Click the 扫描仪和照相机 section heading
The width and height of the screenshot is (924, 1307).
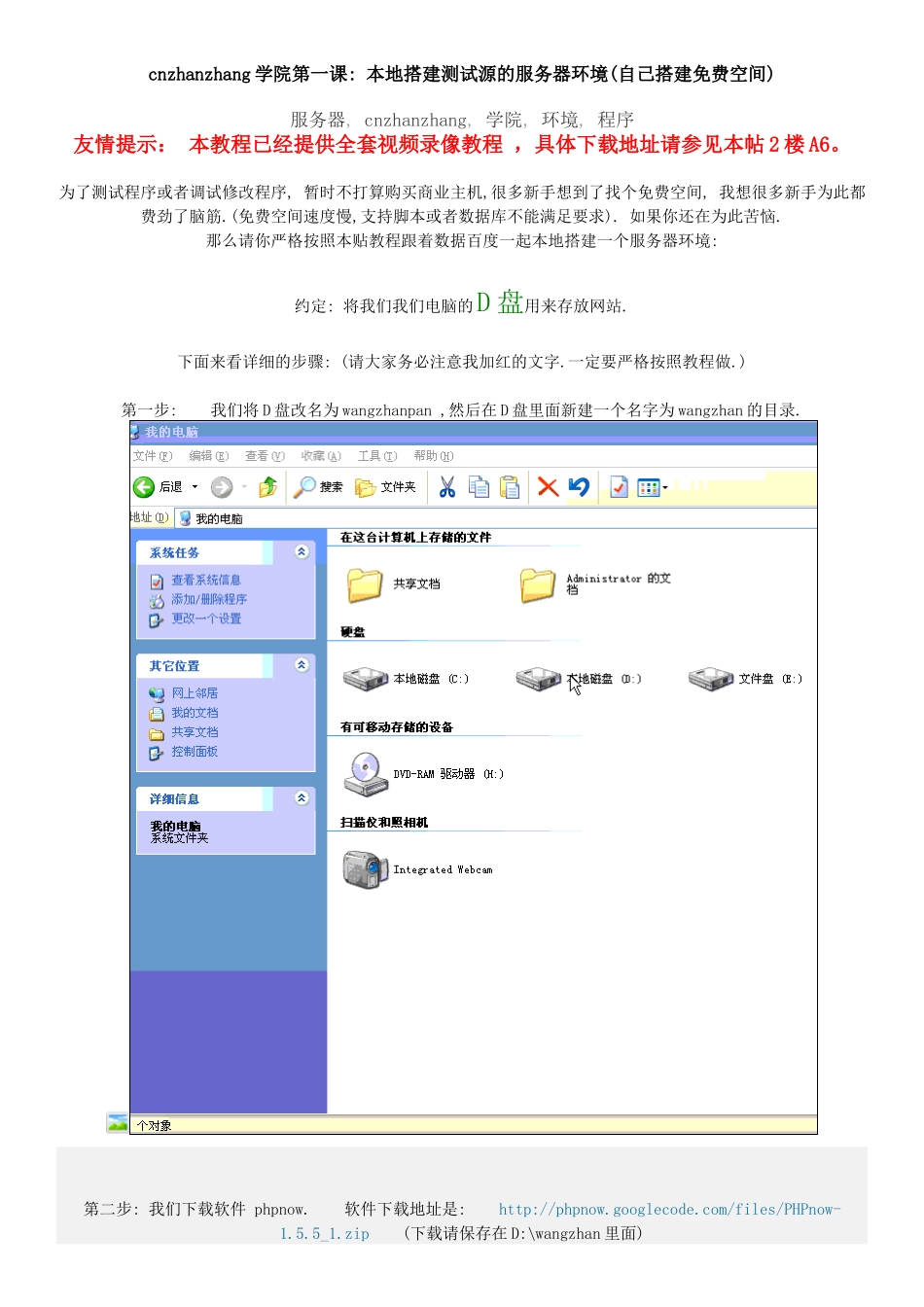tap(383, 823)
